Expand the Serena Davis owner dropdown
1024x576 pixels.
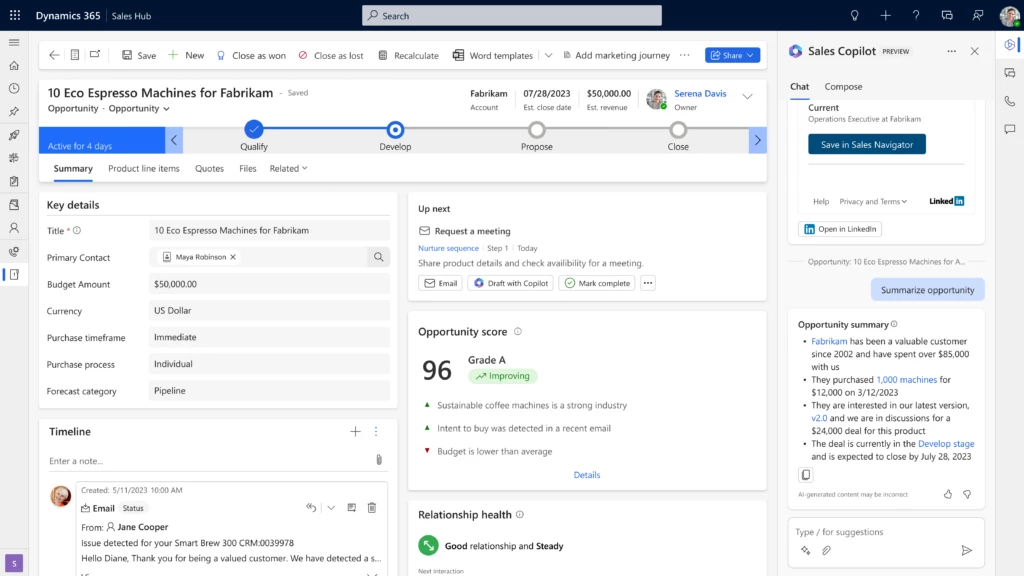(748, 97)
